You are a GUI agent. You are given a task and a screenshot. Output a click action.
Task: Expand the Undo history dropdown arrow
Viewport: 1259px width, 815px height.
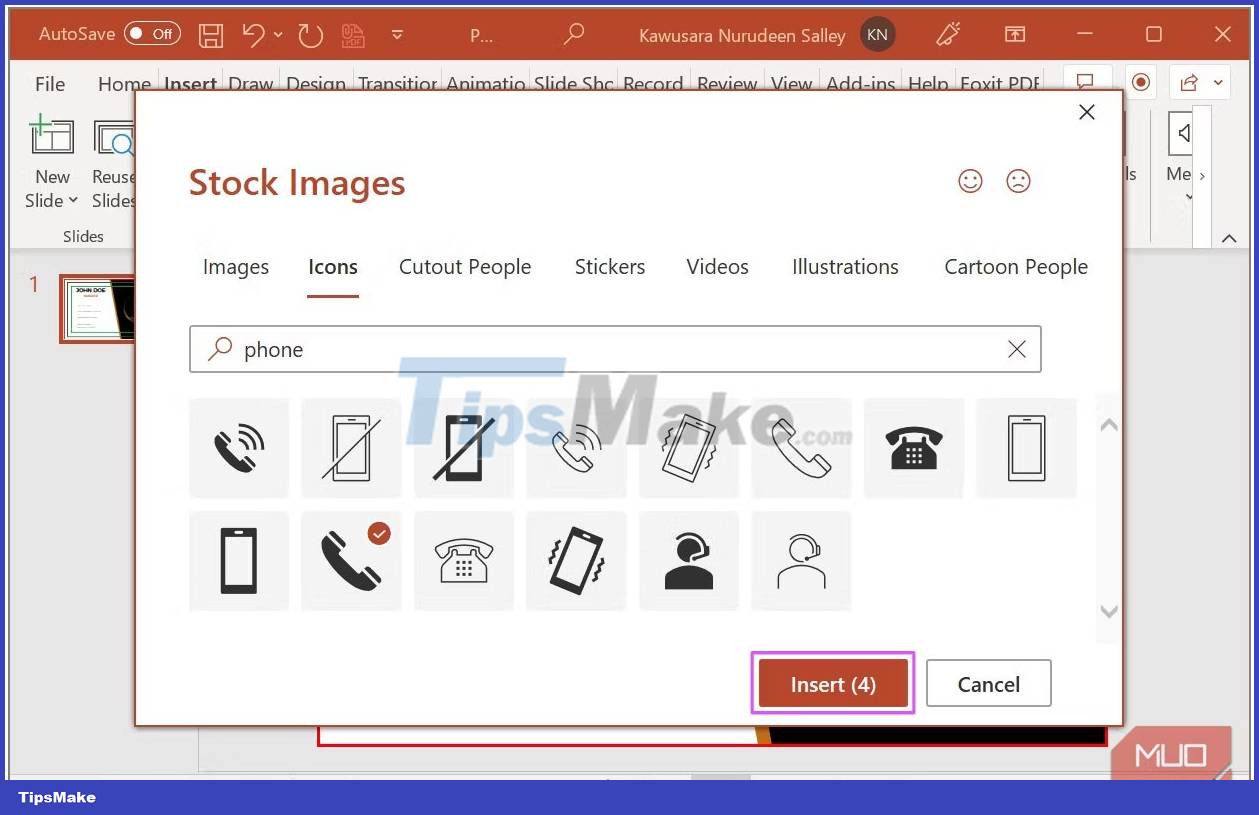click(x=277, y=36)
